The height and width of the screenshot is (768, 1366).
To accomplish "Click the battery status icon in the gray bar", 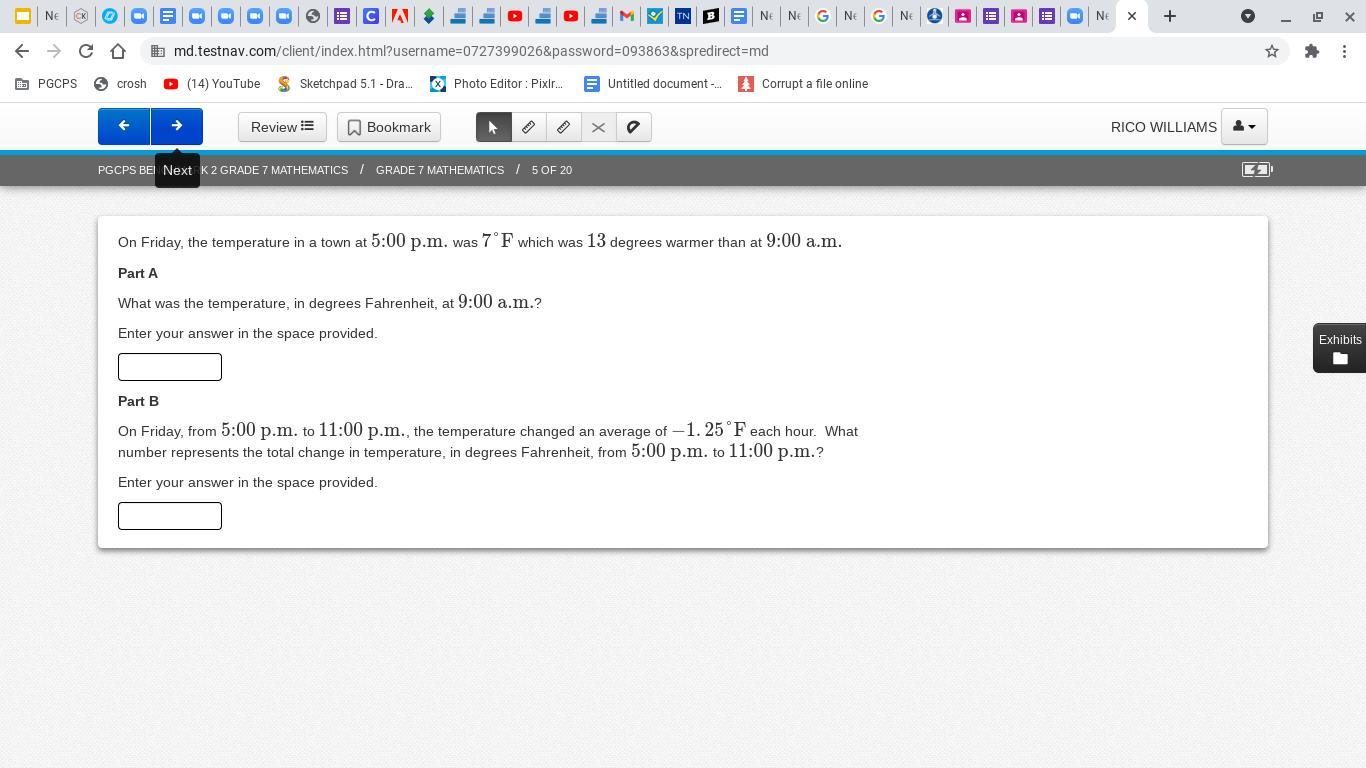I will (1257, 170).
